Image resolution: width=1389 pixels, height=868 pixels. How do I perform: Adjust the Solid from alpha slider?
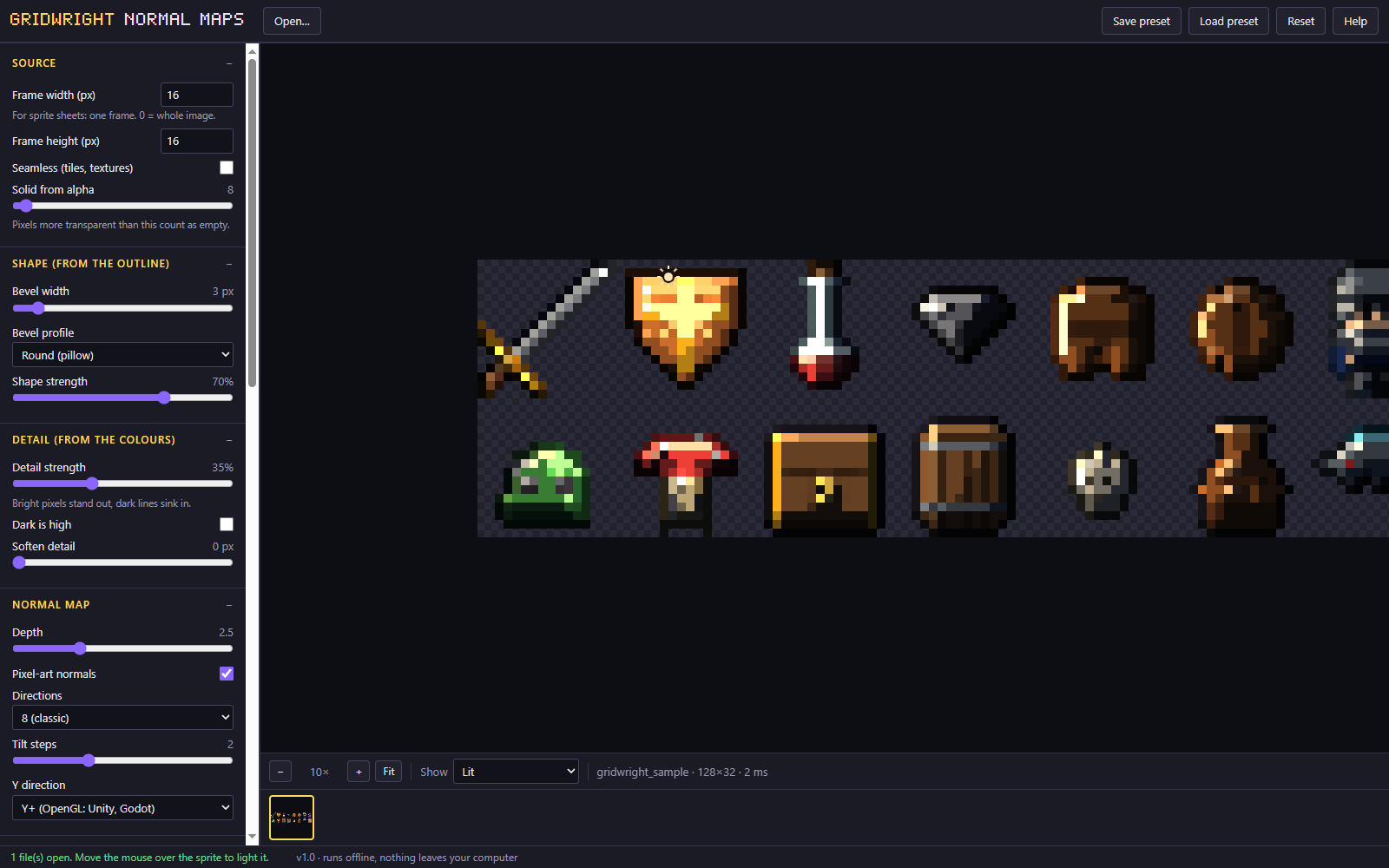pos(122,206)
